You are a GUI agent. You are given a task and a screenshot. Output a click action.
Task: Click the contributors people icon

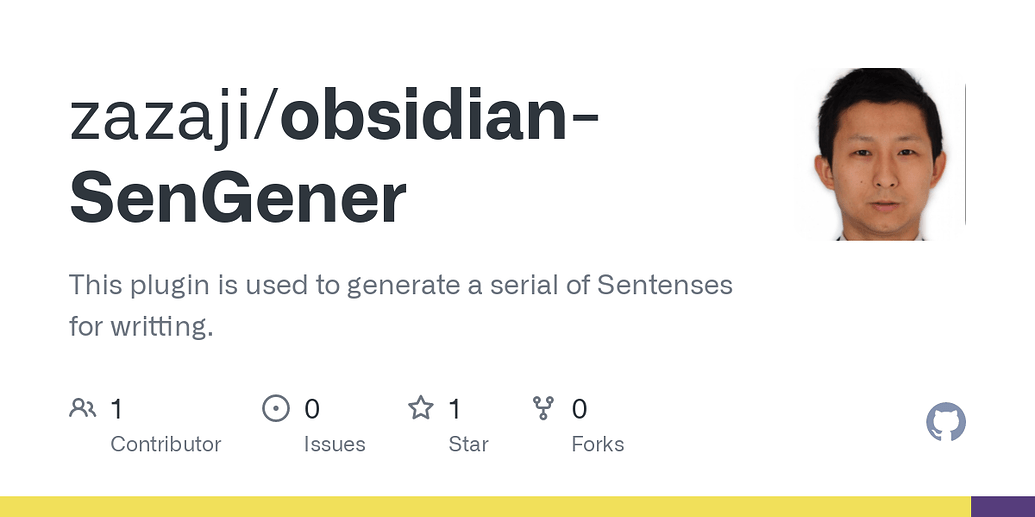tap(82, 408)
